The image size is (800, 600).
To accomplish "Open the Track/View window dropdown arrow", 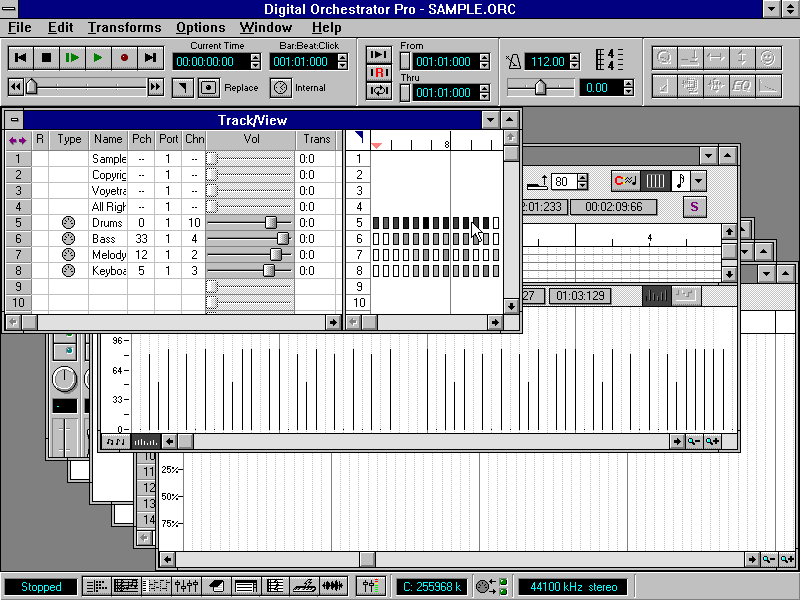I will (490, 120).
